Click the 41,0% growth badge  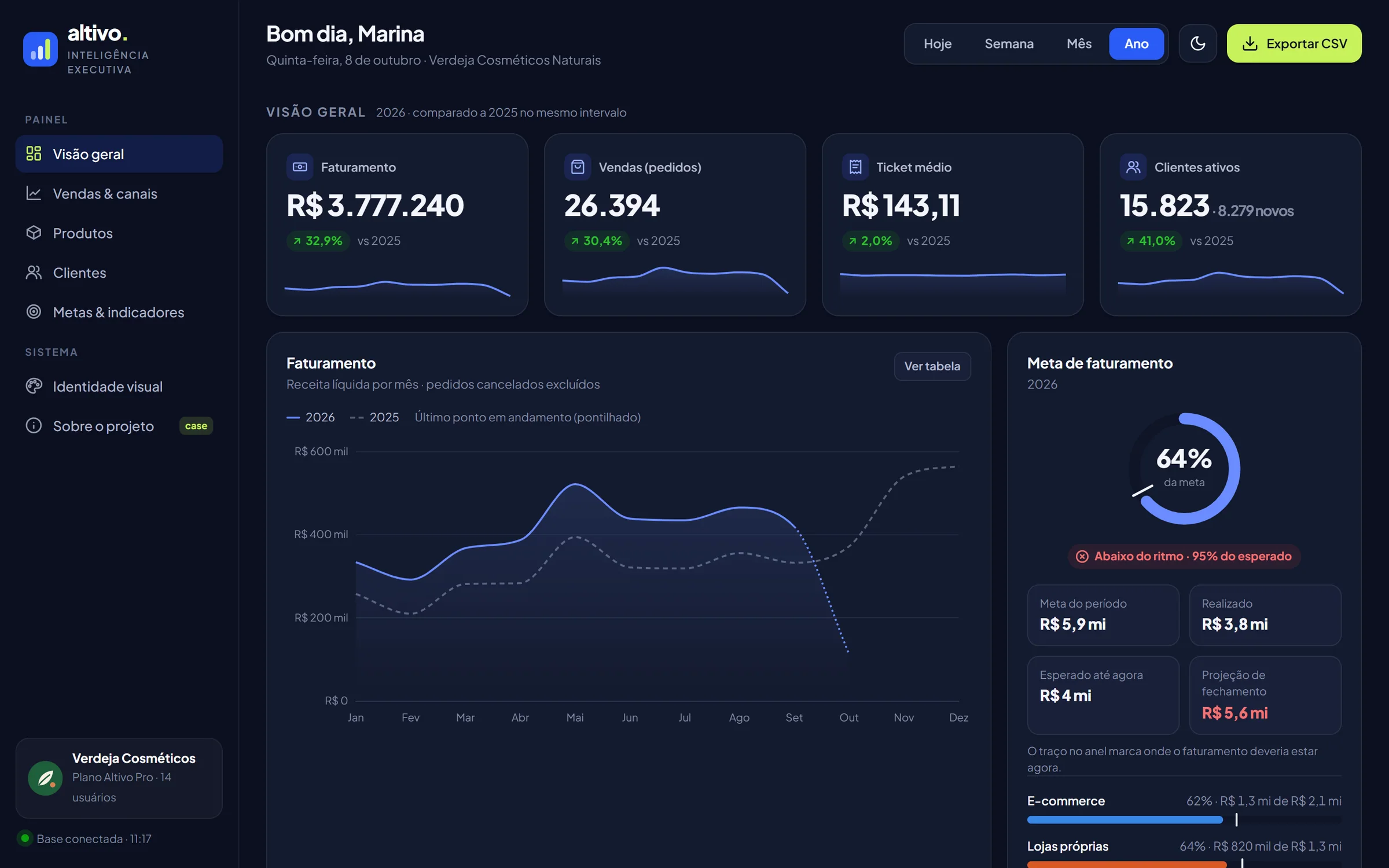tap(1151, 241)
